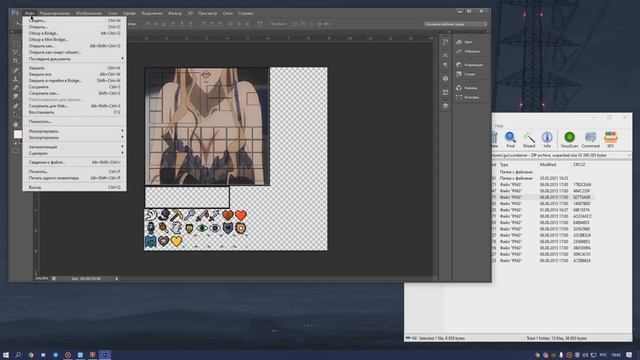
Task: Open the Коррекция (Adjustments) panel icon
Action: tap(459, 64)
